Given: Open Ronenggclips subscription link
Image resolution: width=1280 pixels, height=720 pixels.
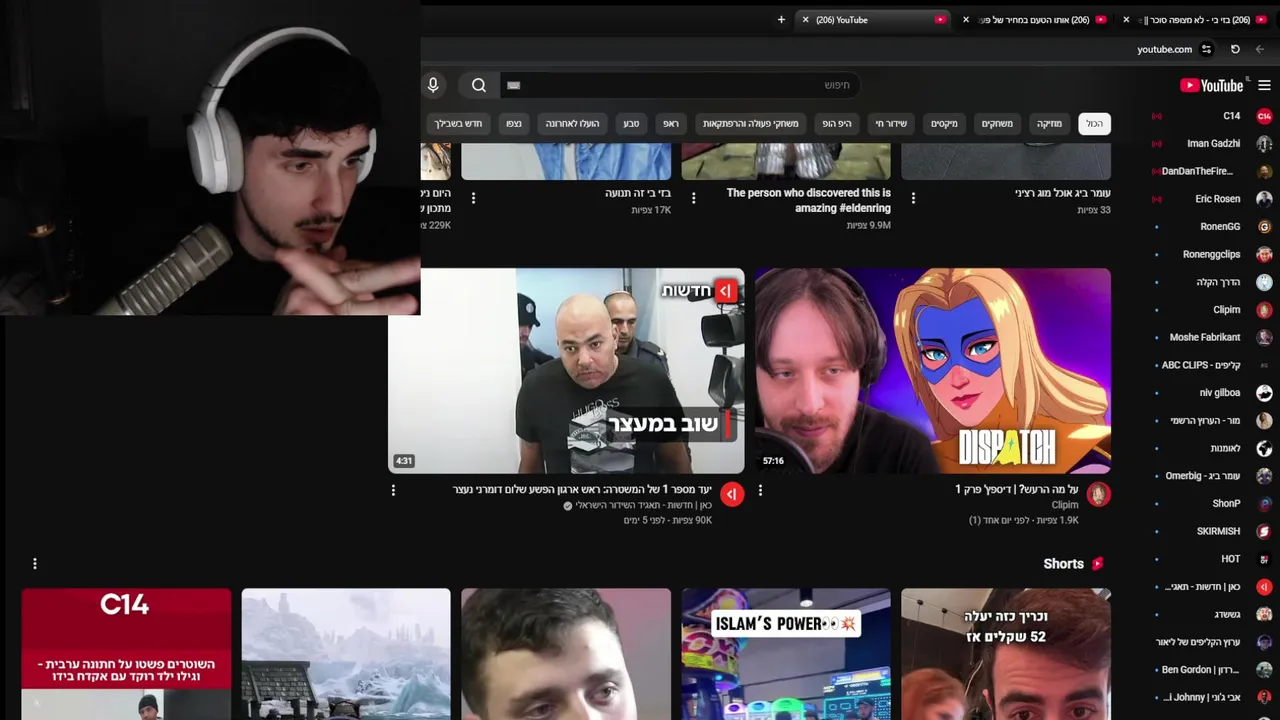Looking at the screenshot, I should pos(1213,254).
